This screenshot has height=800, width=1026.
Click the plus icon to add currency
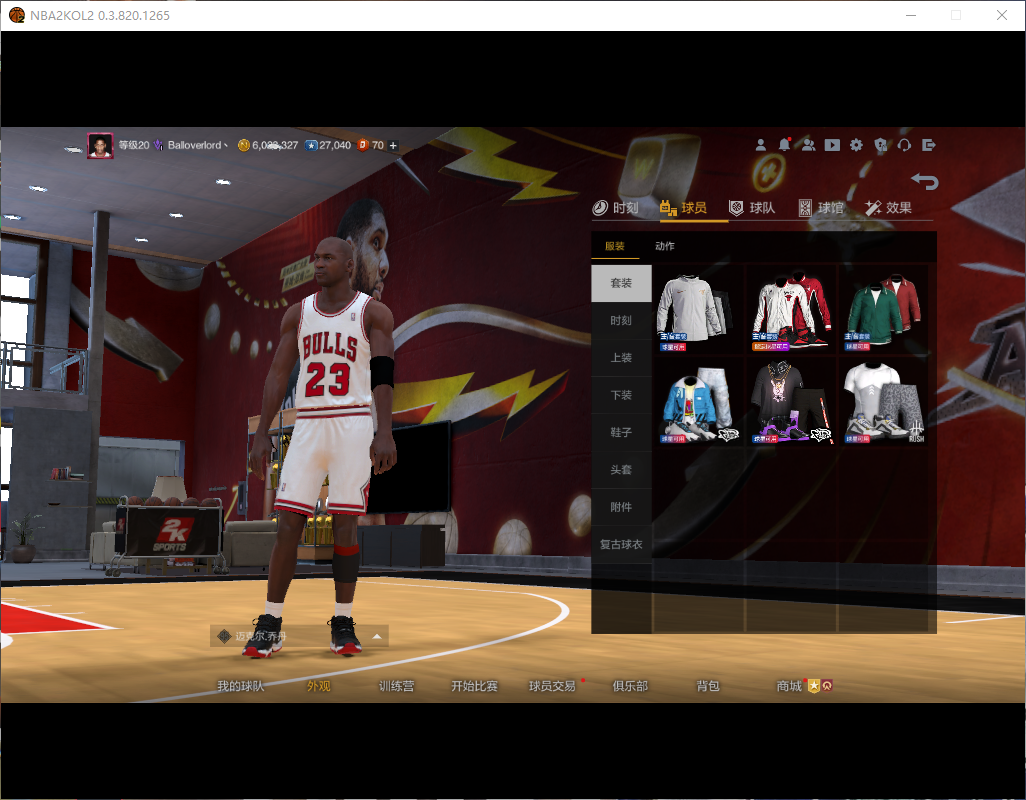tap(393, 145)
